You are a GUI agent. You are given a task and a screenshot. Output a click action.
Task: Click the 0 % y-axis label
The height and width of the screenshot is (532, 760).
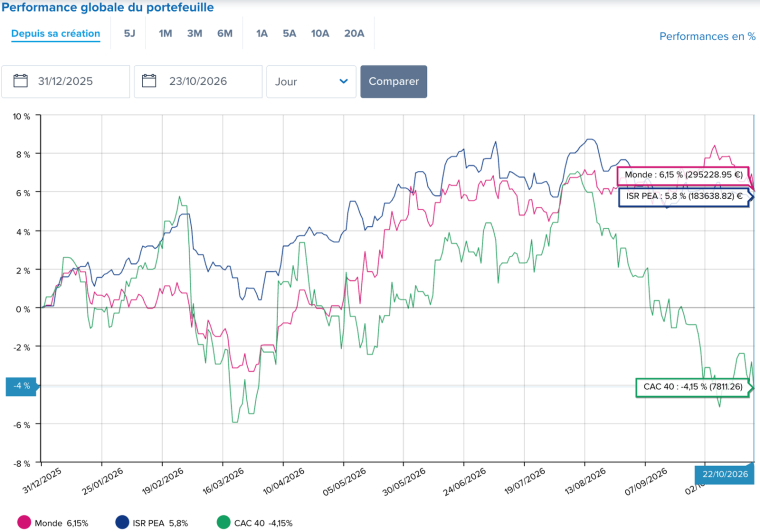[x=23, y=309]
